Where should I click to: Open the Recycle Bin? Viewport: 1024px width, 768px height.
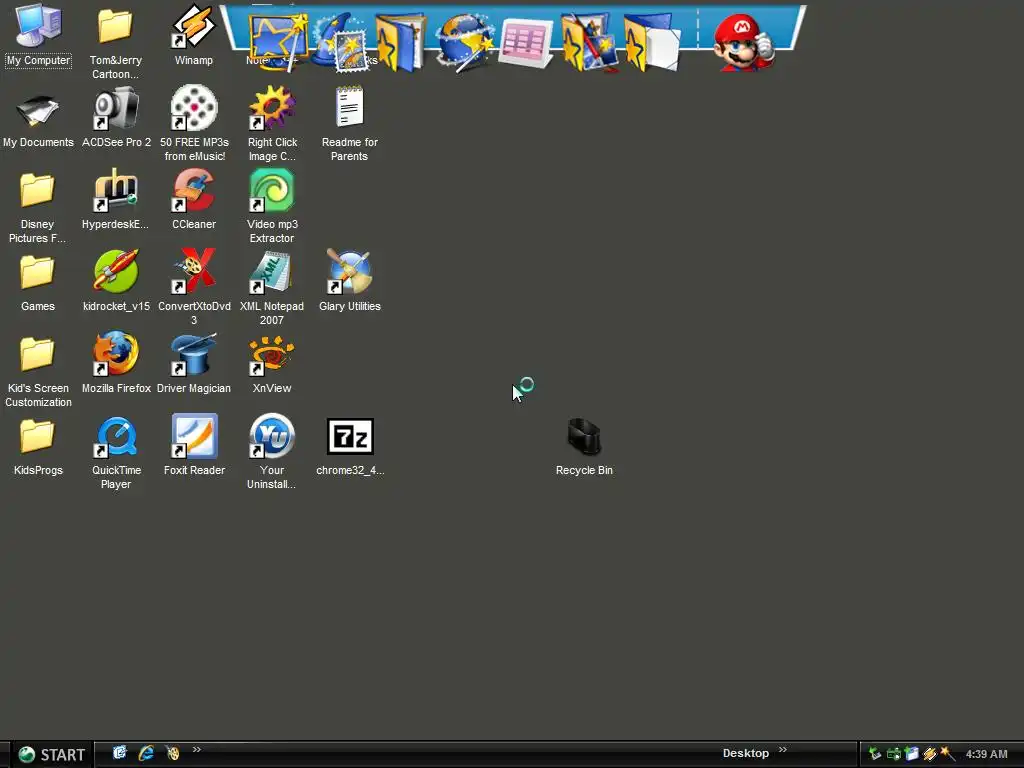pos(584,447)
